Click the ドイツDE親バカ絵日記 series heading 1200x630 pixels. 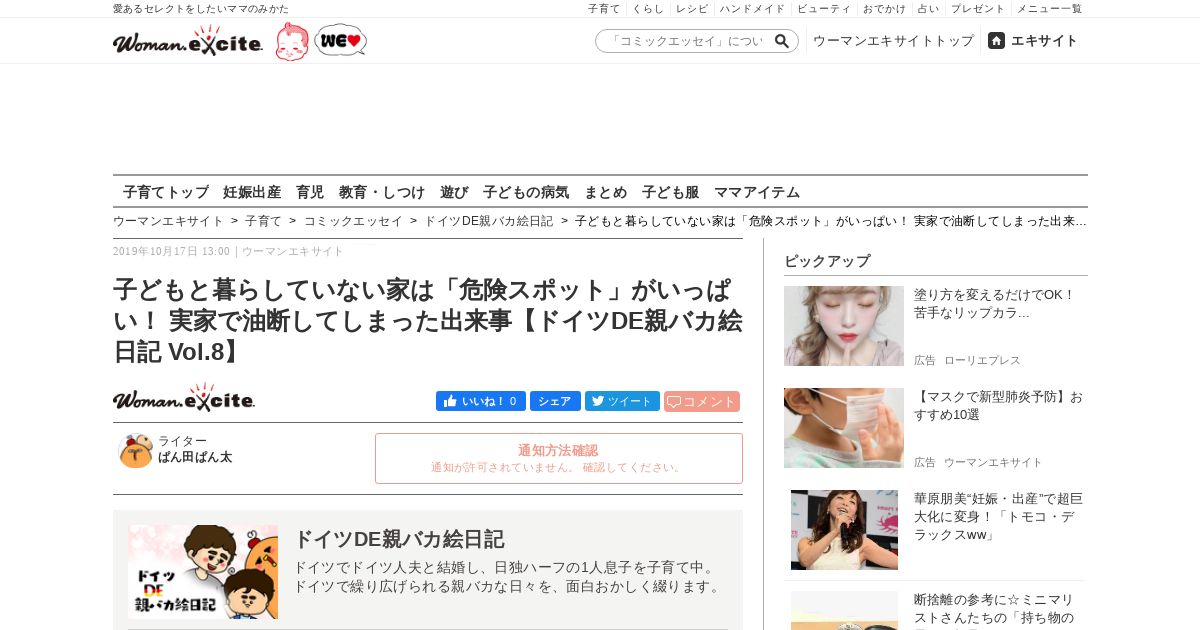tap(398, 539)
